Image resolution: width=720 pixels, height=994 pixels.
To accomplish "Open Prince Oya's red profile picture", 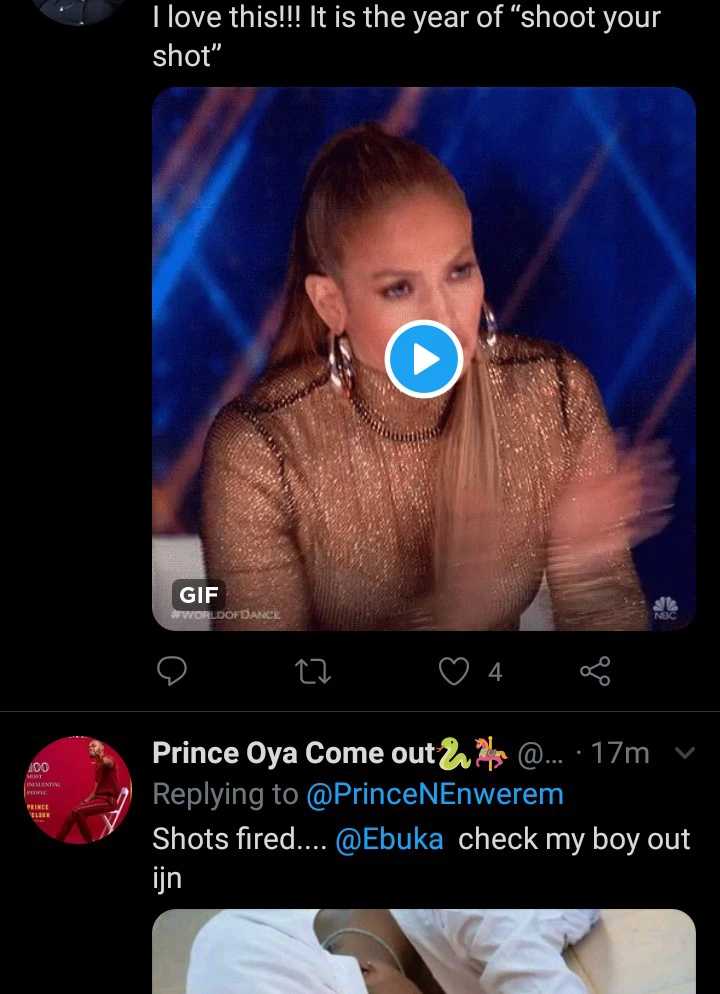I will pos(77,790).
